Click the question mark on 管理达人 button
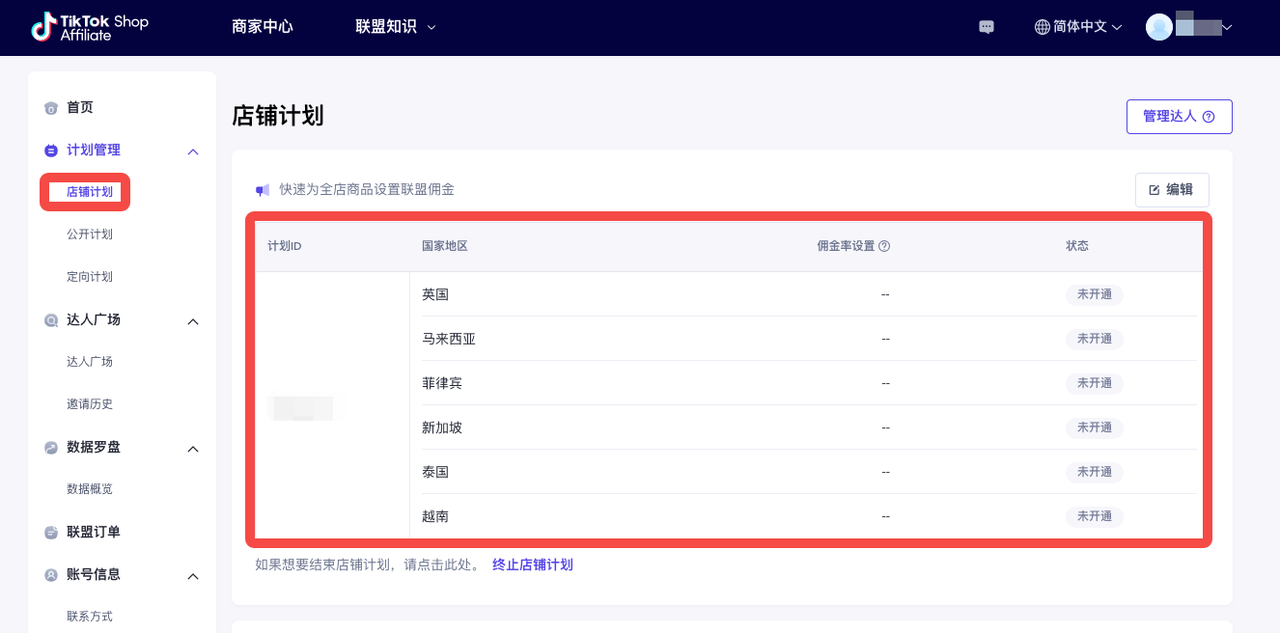The image size is (1280, 633). [x=1207, y=116]
